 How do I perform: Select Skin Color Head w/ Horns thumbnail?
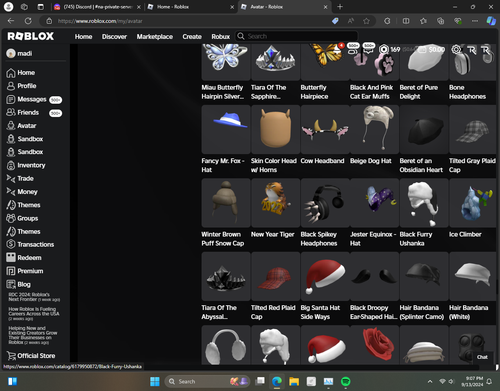[x=275, y=129]
